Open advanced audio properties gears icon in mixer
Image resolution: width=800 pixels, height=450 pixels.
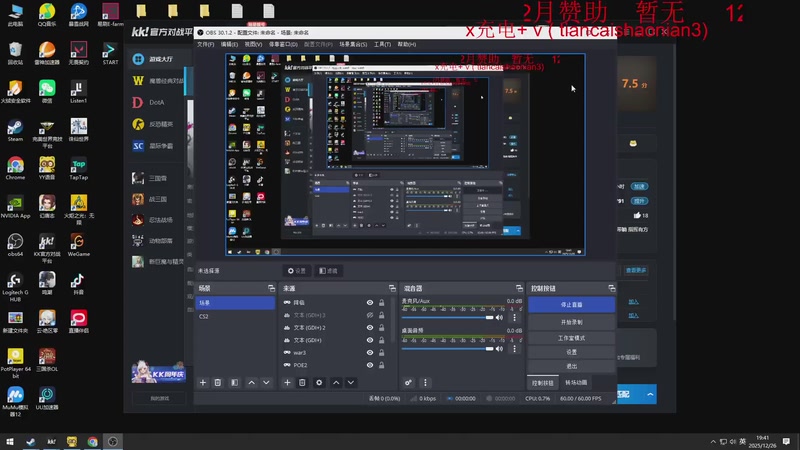click(408, 383)
